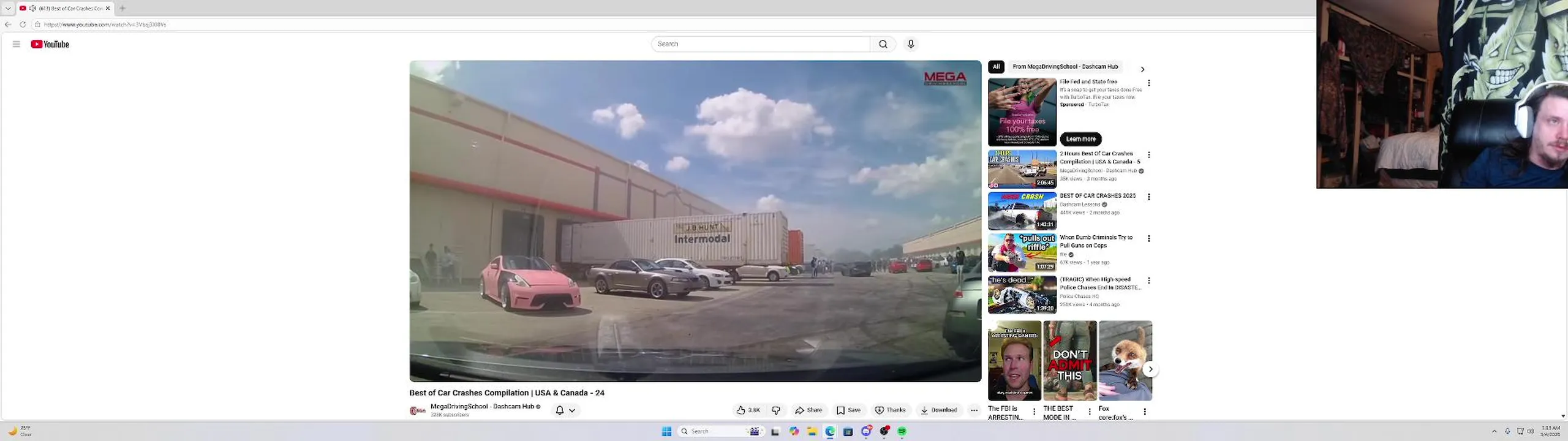Open options for the Fox short
Screen dimensions: 1568x441
pos(1144,412)
